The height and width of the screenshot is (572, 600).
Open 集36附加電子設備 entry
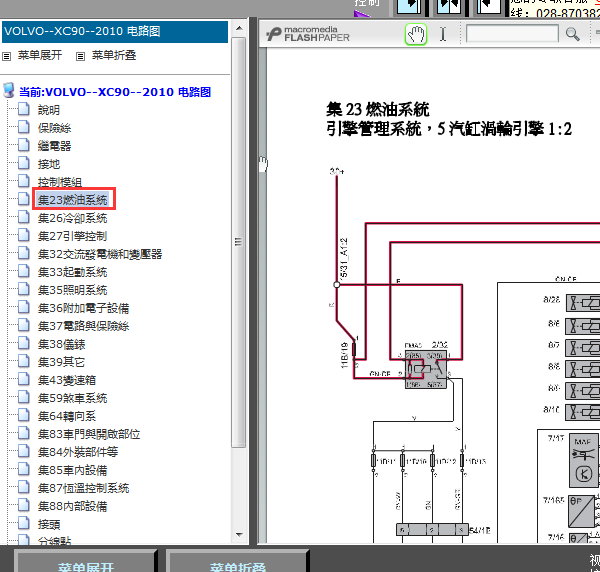point(83,308)
